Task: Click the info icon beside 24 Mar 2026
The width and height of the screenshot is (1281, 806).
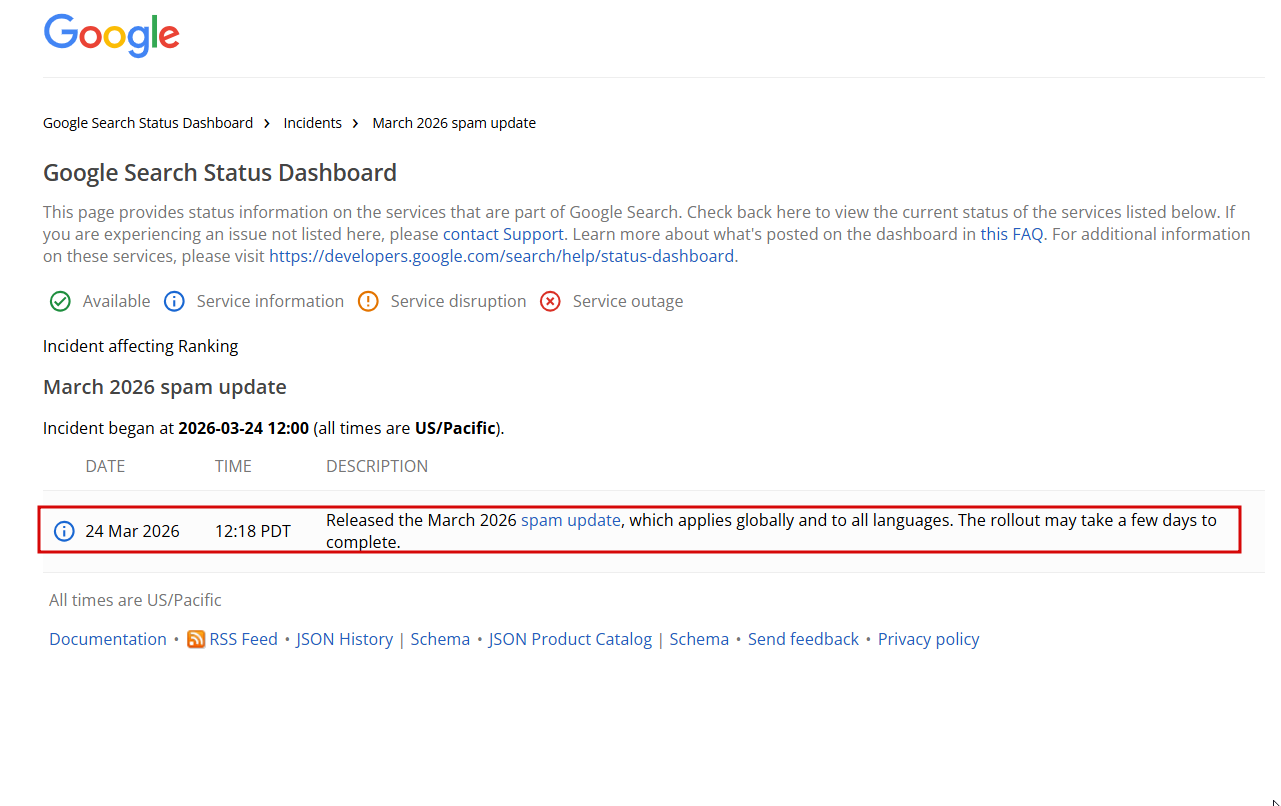Action: [x=64, y=531]
